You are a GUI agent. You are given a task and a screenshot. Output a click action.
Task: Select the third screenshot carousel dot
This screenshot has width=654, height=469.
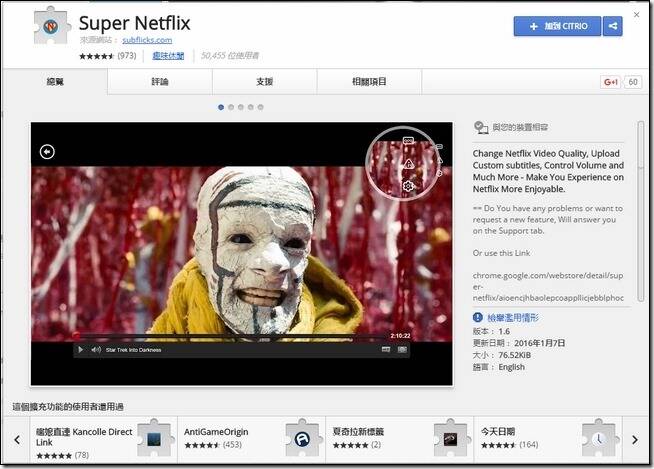pos(241,107)
